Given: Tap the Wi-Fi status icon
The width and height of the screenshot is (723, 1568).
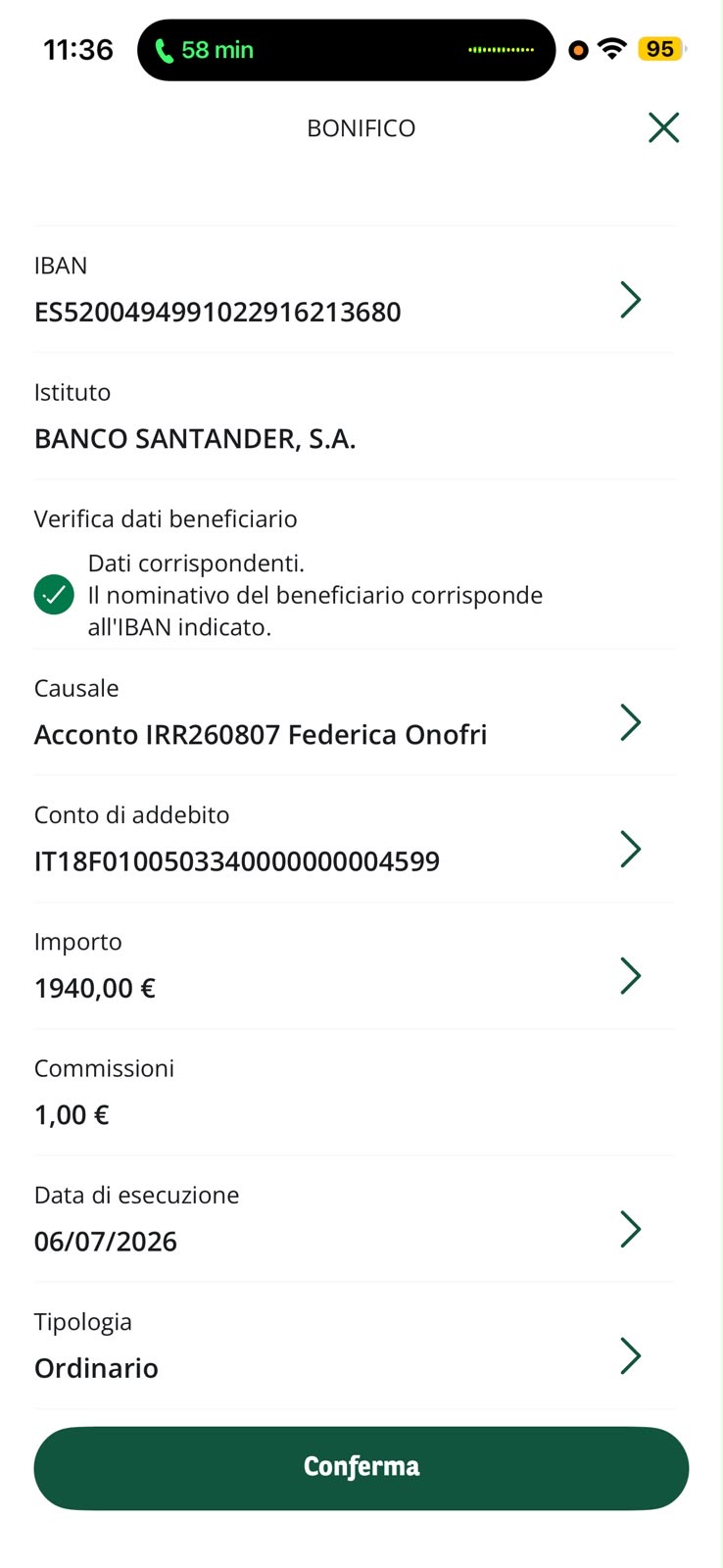Looking at the screenshot, I should pyautogui.click(x=612, y=49).
